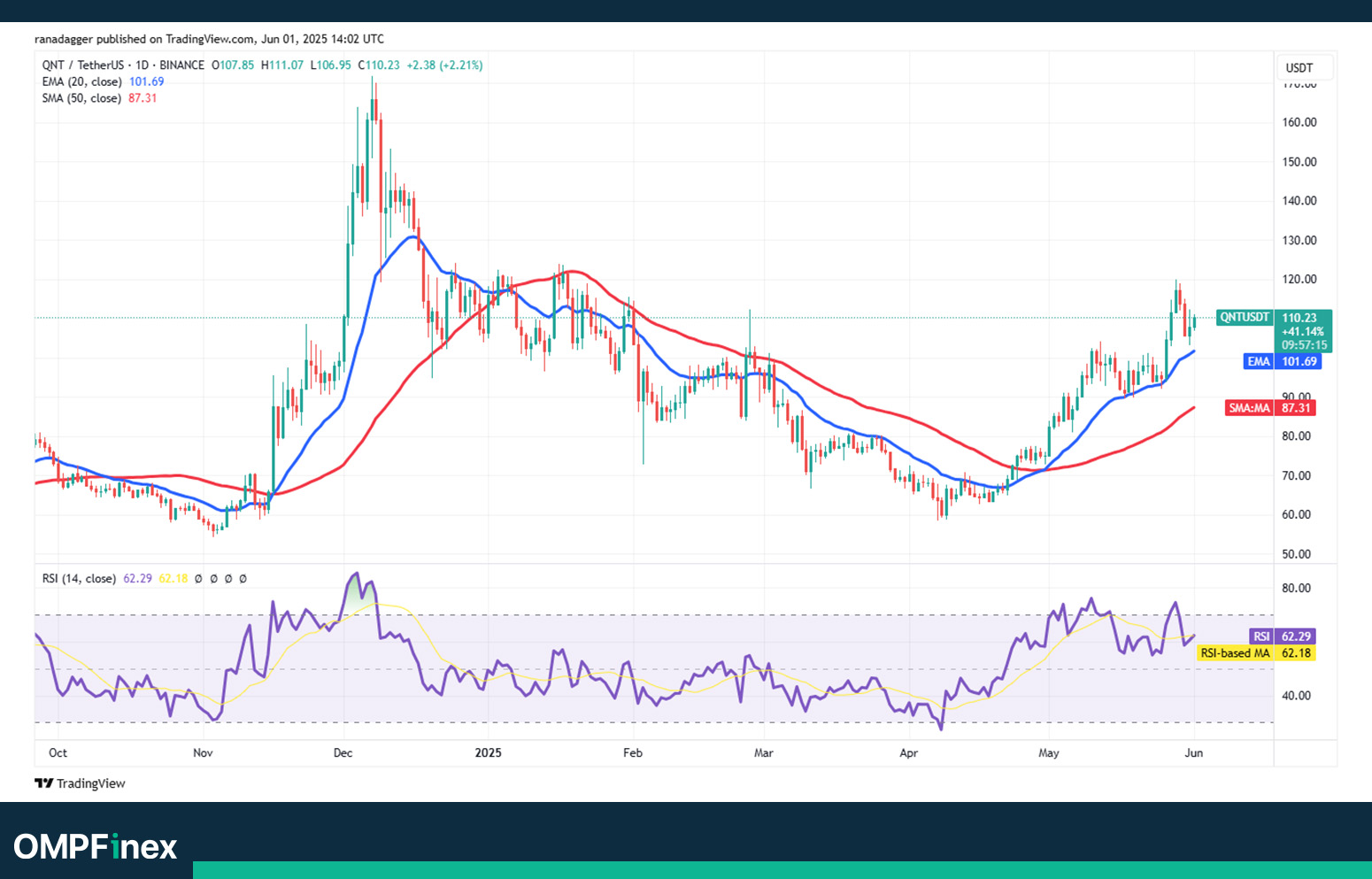Screen dimensions: 1372x879
Task: Click the TradingView logo icon
Action: tap(44, 783)
